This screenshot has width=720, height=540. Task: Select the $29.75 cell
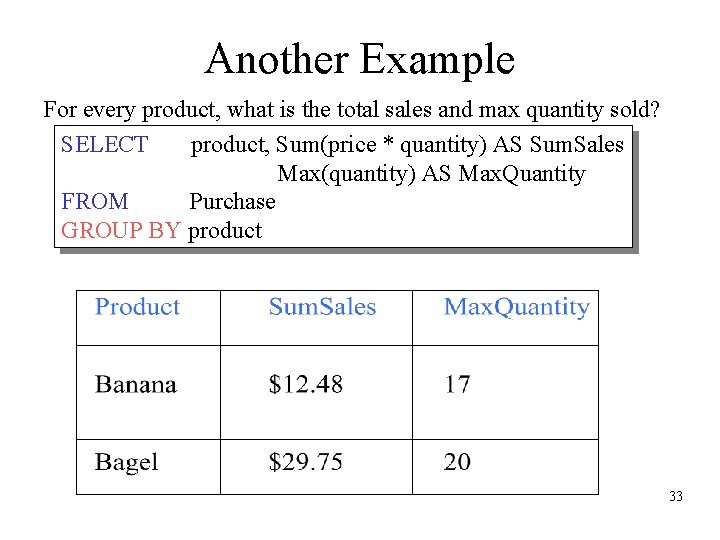tap(305, 462)
